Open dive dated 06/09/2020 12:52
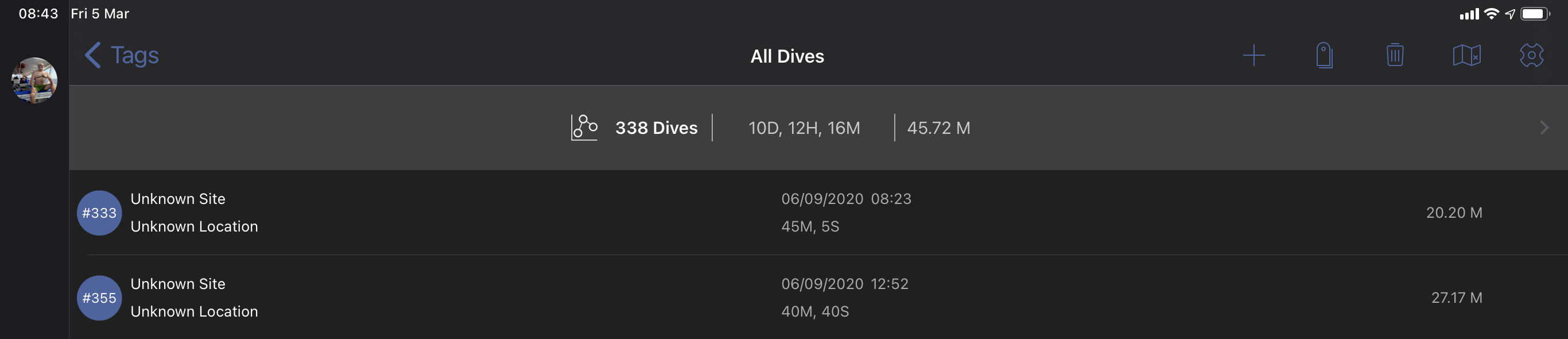 point(844,284)
